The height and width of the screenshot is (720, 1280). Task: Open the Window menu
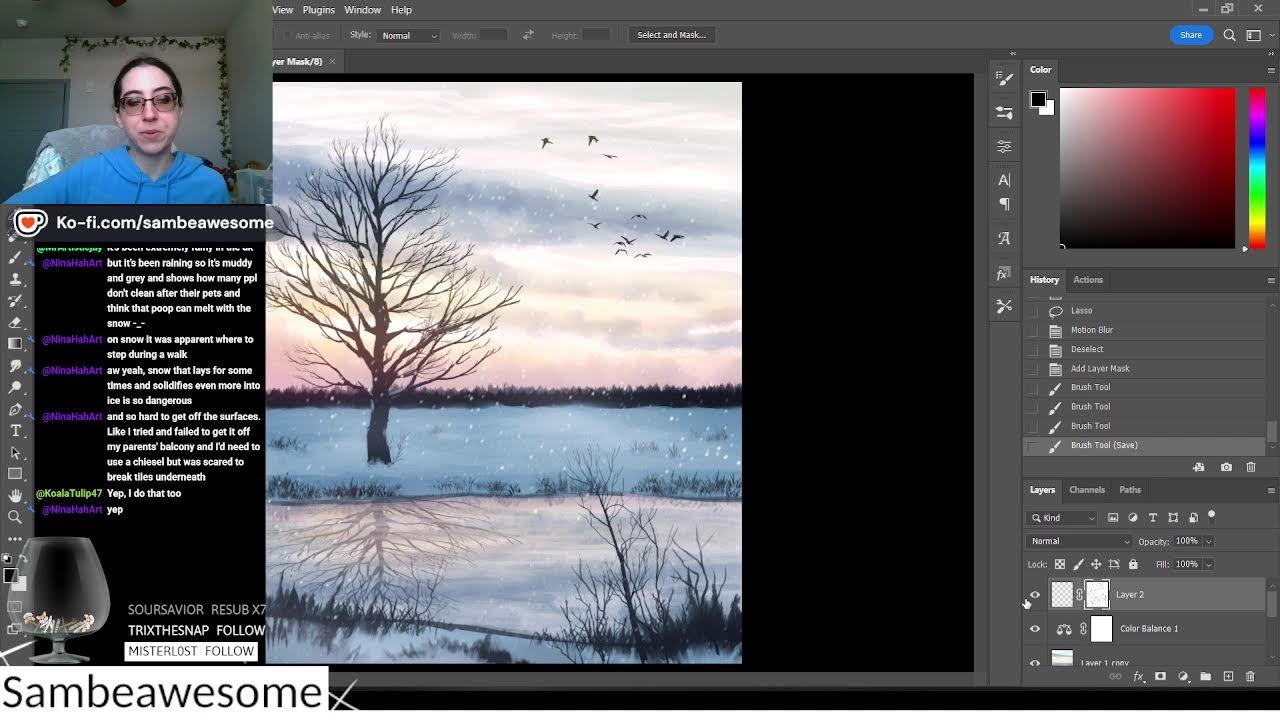363,10
